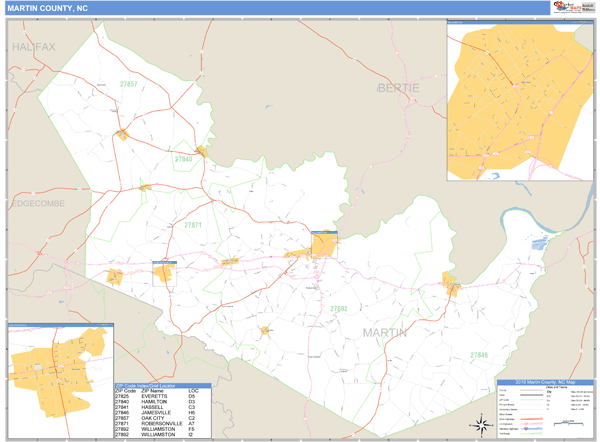Click the BERTIE county label
Screen dimensions: 600x442
(x=398, y=88)
